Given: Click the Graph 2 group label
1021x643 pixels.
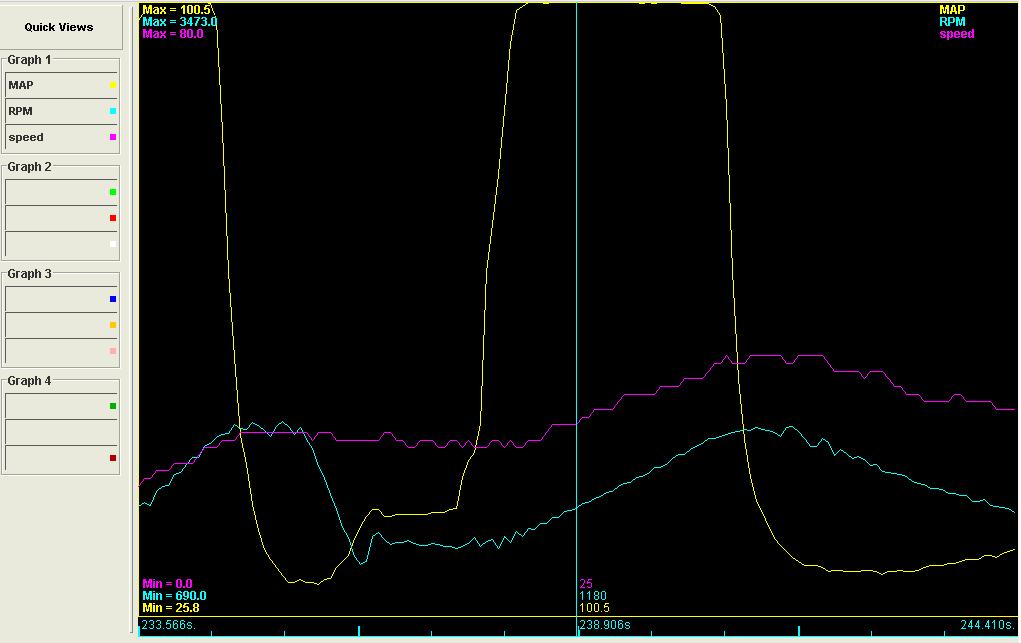Looking at the screenshot, I should [29, 167].
